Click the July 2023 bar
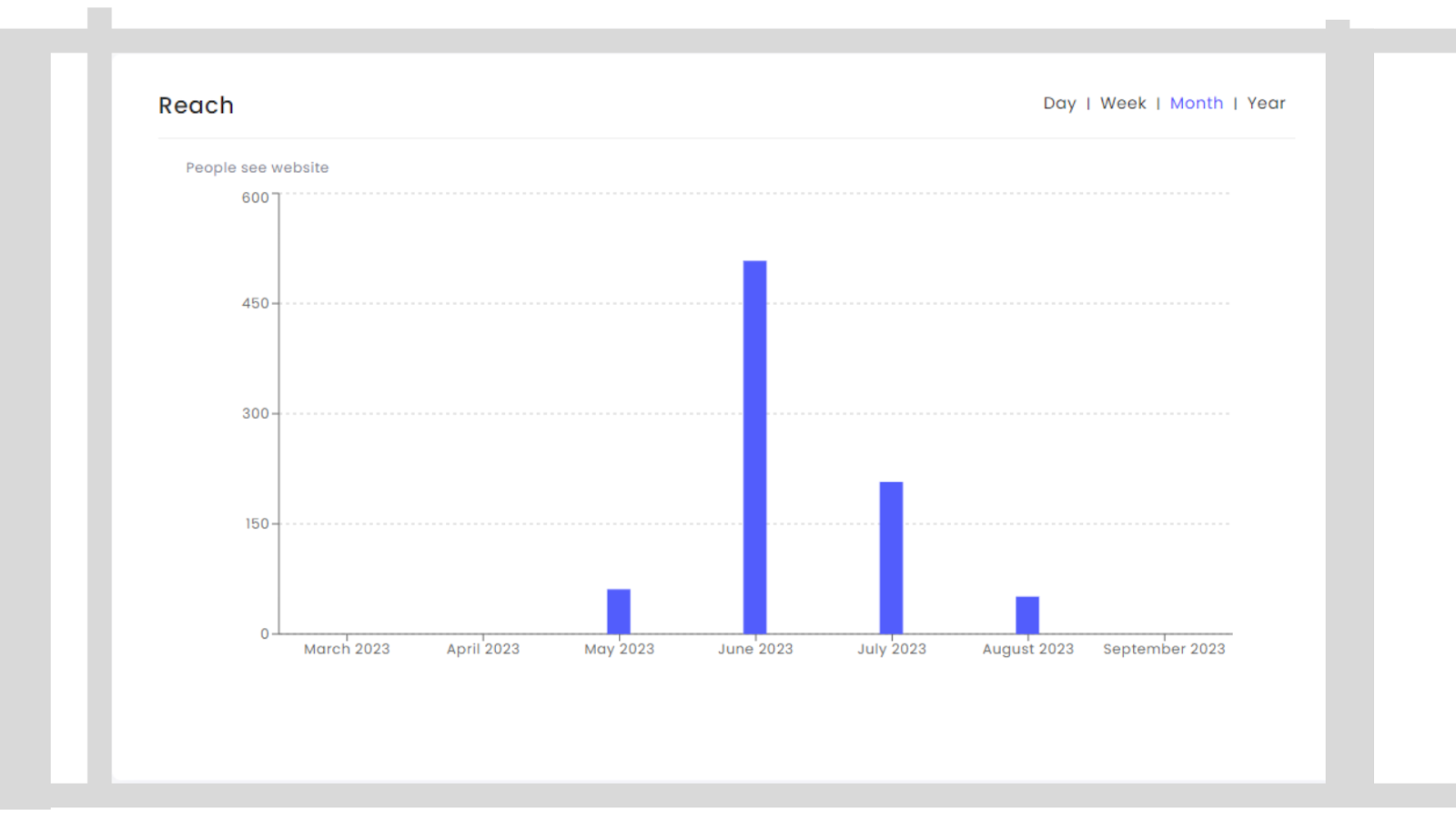Viewport: 1456px width, 819px height. coord(891,558)
